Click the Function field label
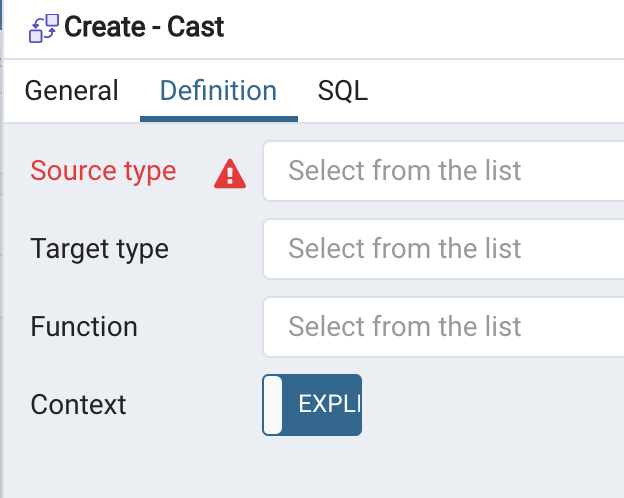This screenshot has height=498, width=624. click(84, 326)
